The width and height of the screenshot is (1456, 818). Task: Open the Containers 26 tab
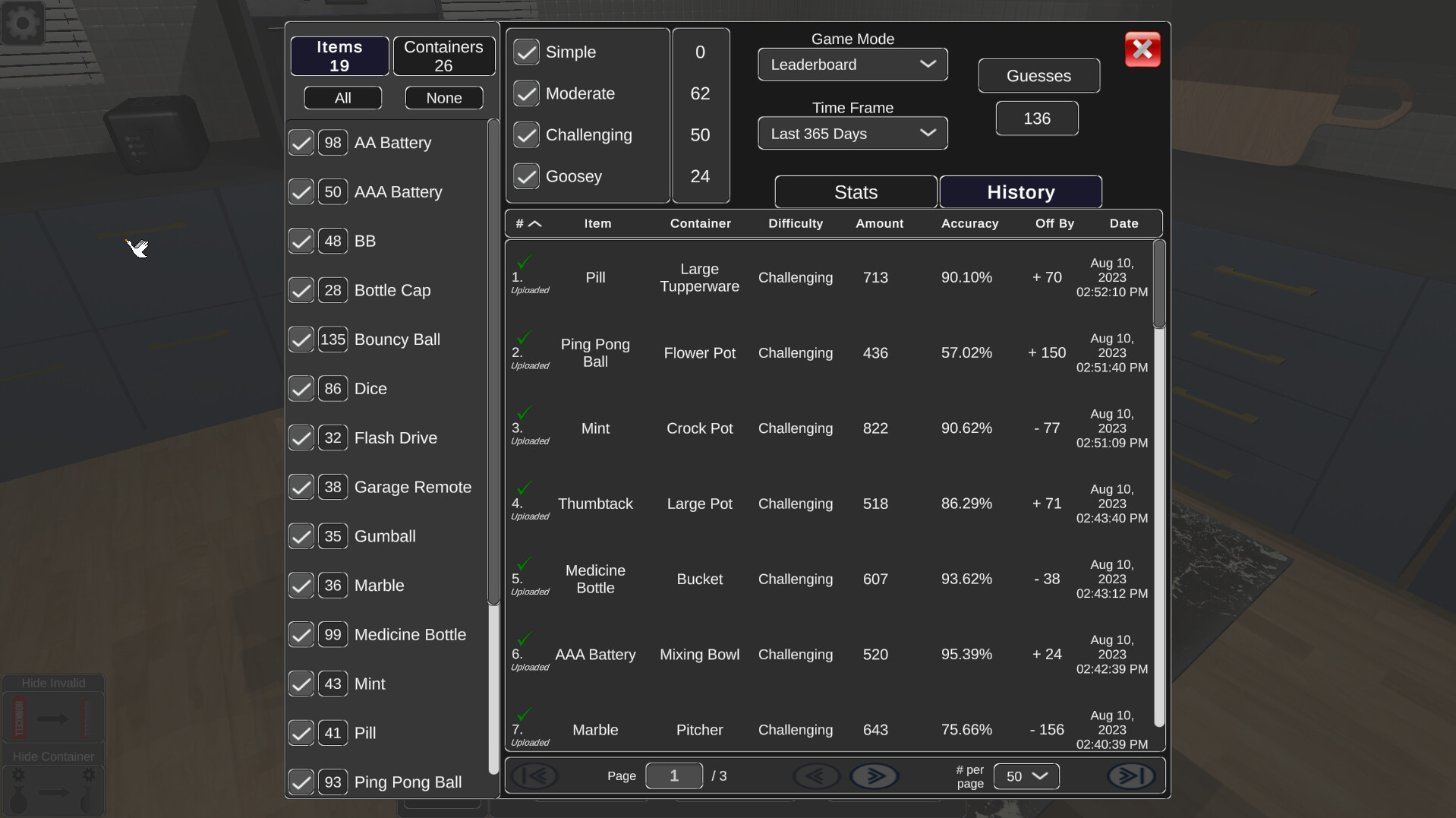pos(443,55)
